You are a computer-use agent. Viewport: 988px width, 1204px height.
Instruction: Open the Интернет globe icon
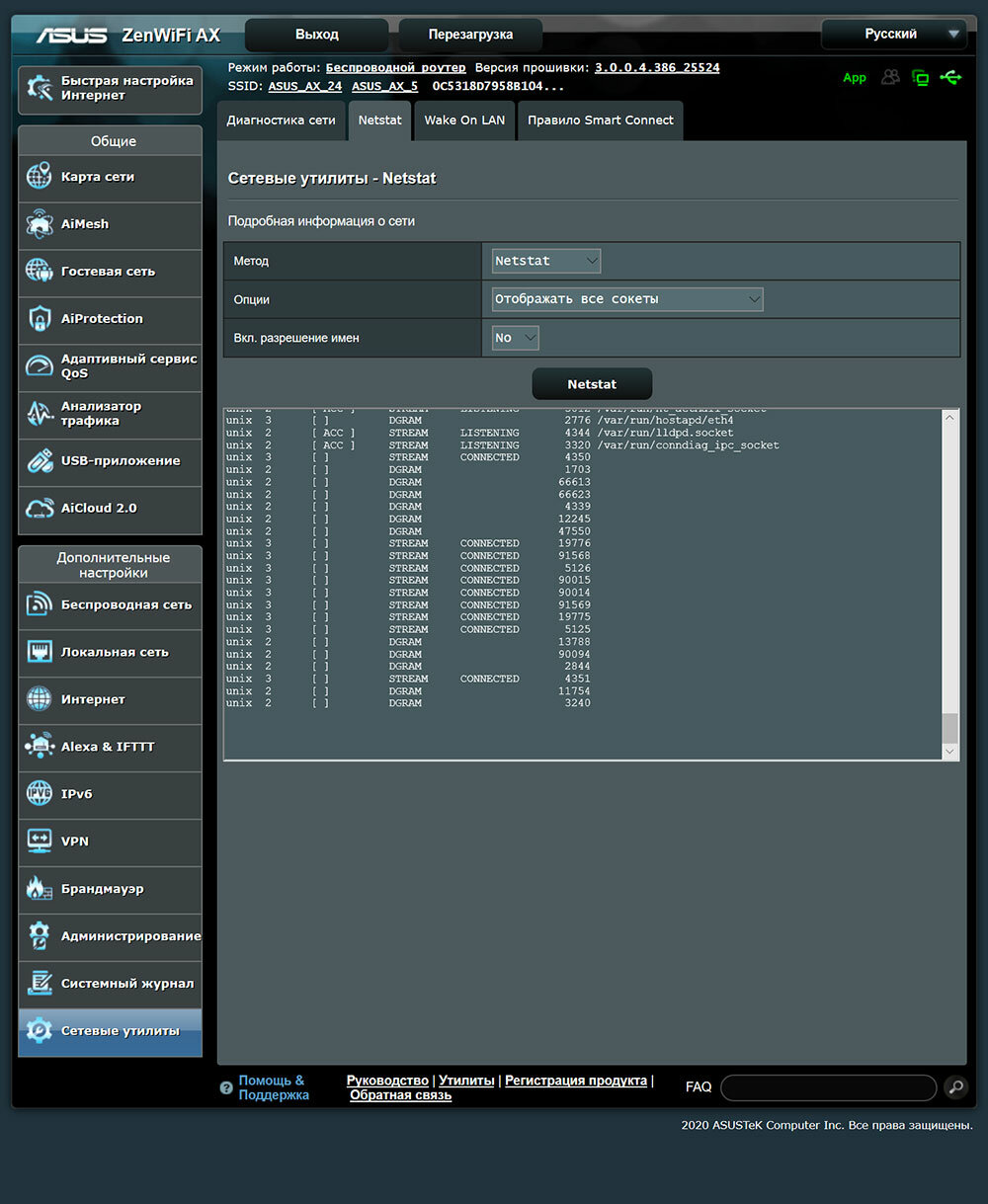[40, 699]
